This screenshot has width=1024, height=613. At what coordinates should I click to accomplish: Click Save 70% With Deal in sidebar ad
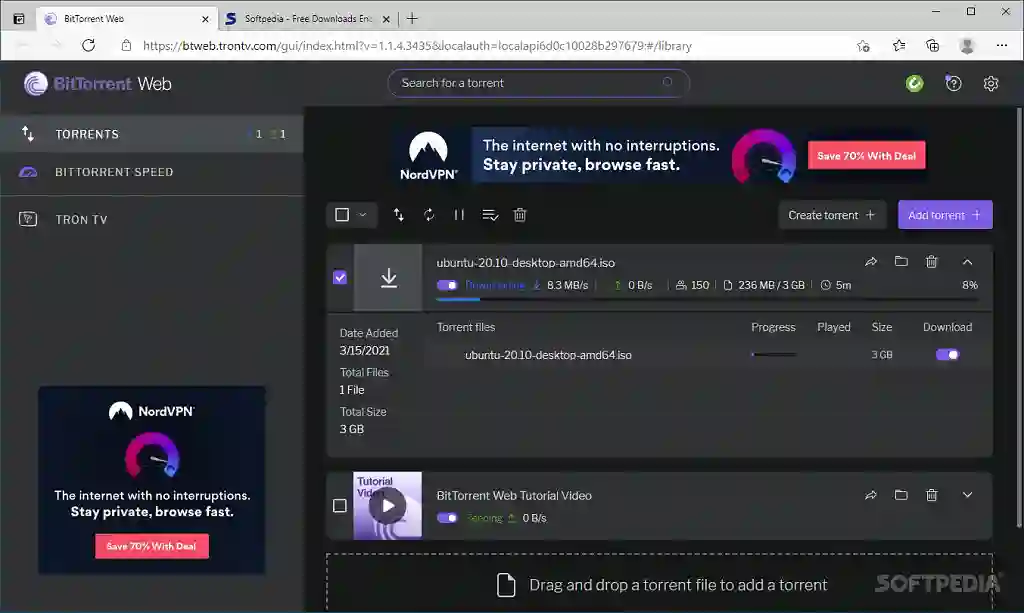click(152, 546)
